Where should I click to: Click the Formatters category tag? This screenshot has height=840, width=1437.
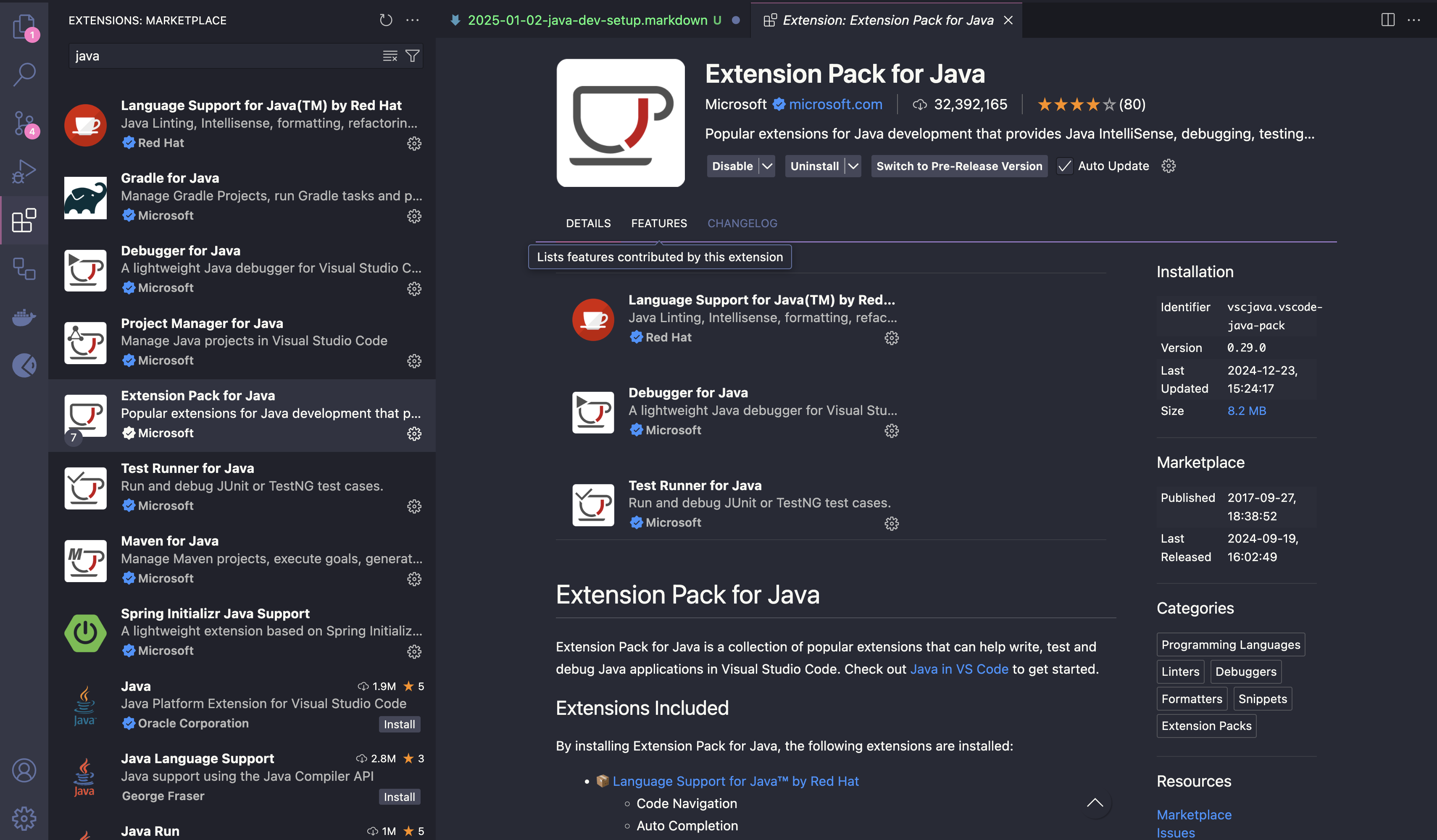(1191, 699)
